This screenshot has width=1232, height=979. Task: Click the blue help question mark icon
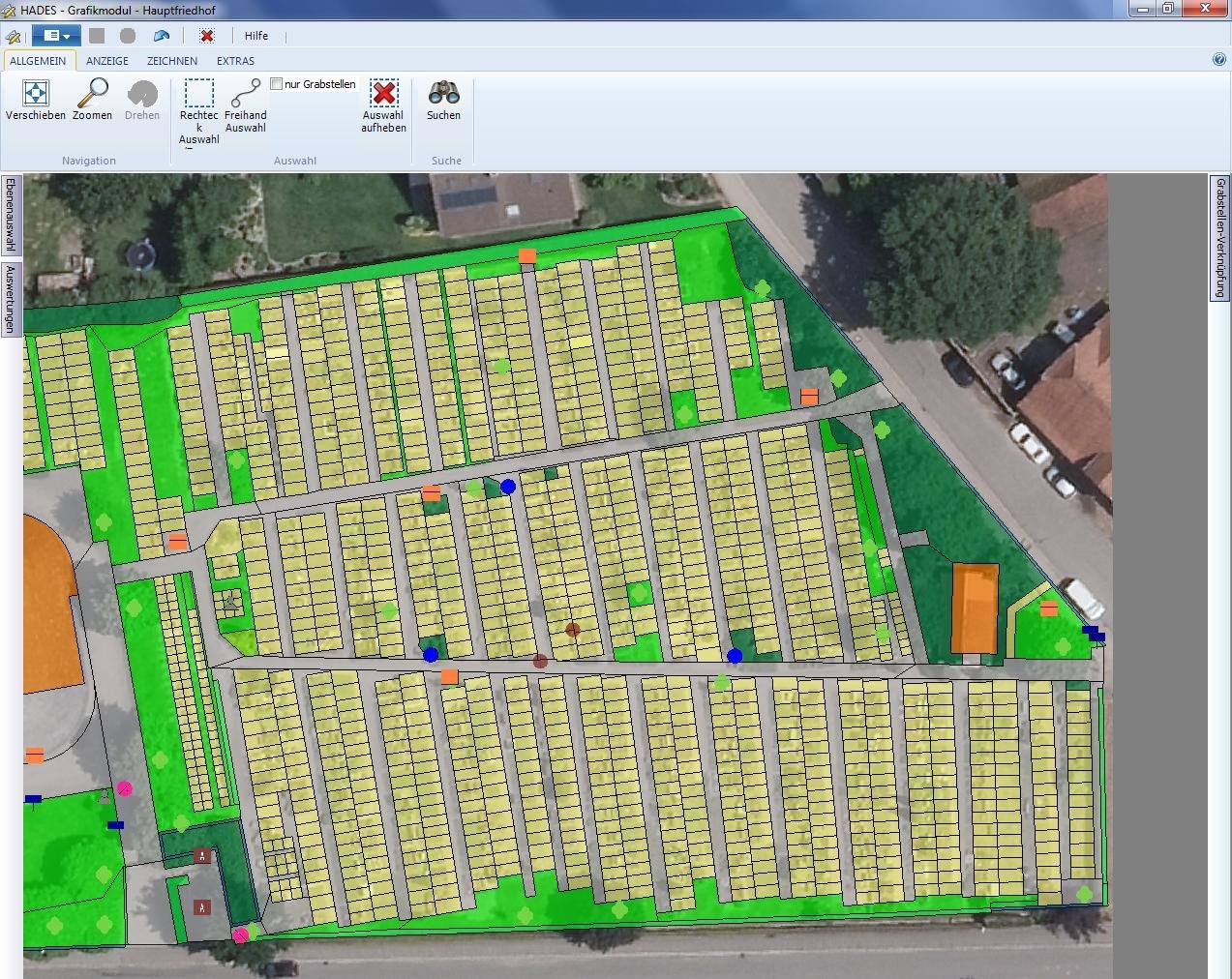click(x=1219, y=60)
